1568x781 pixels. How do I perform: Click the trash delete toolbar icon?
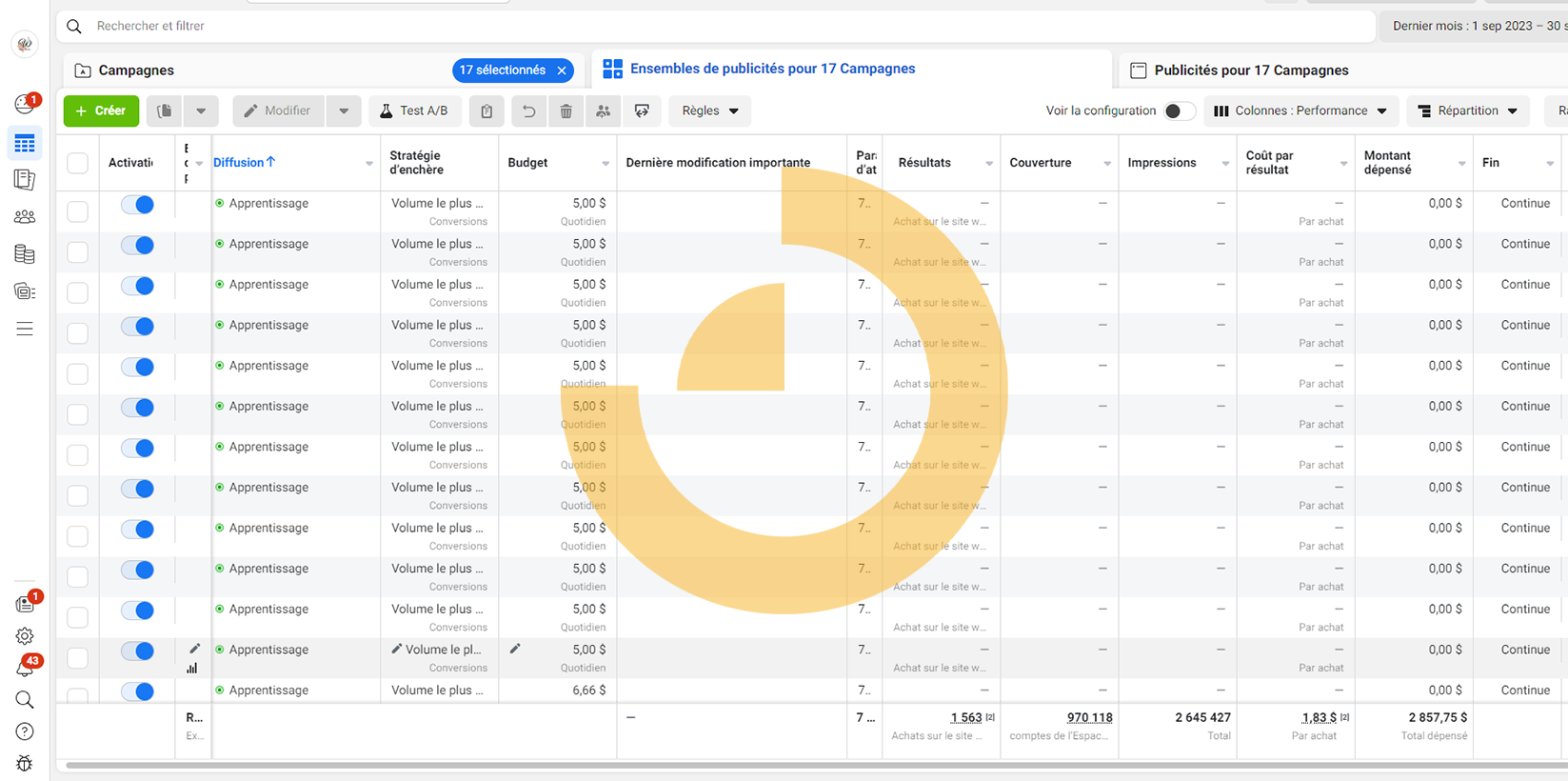(566, 111)
